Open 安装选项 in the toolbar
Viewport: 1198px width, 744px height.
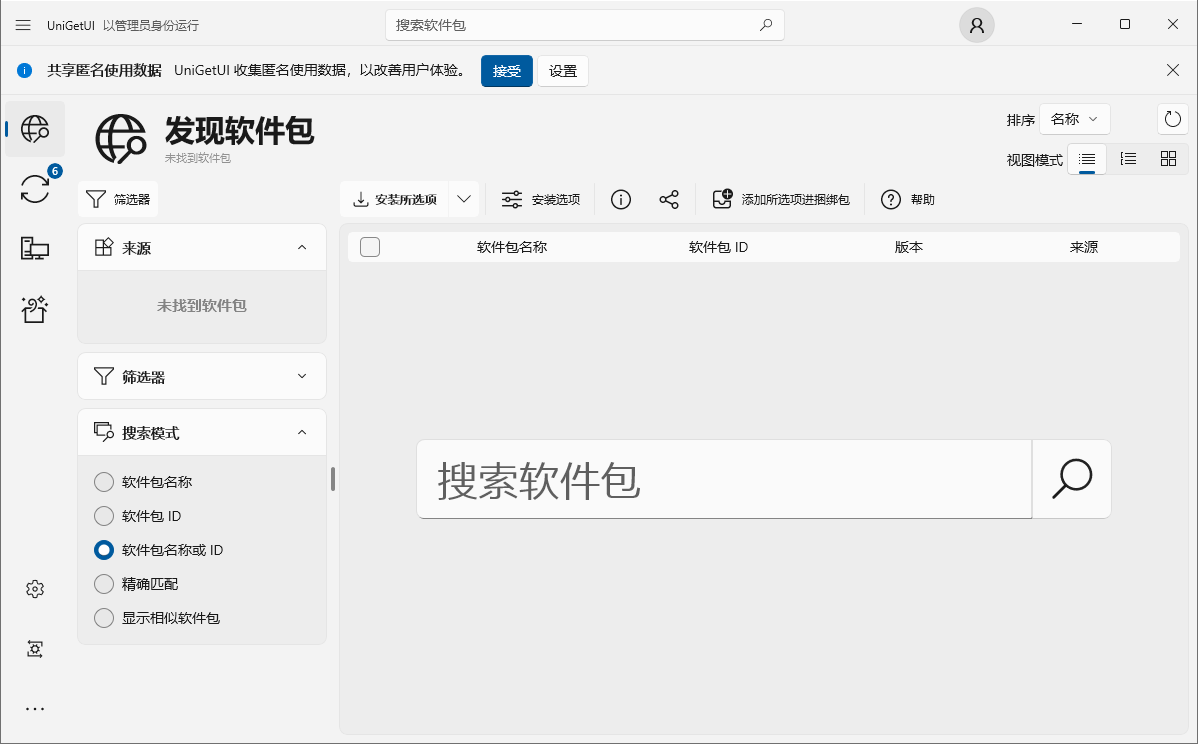coord(540,199)
